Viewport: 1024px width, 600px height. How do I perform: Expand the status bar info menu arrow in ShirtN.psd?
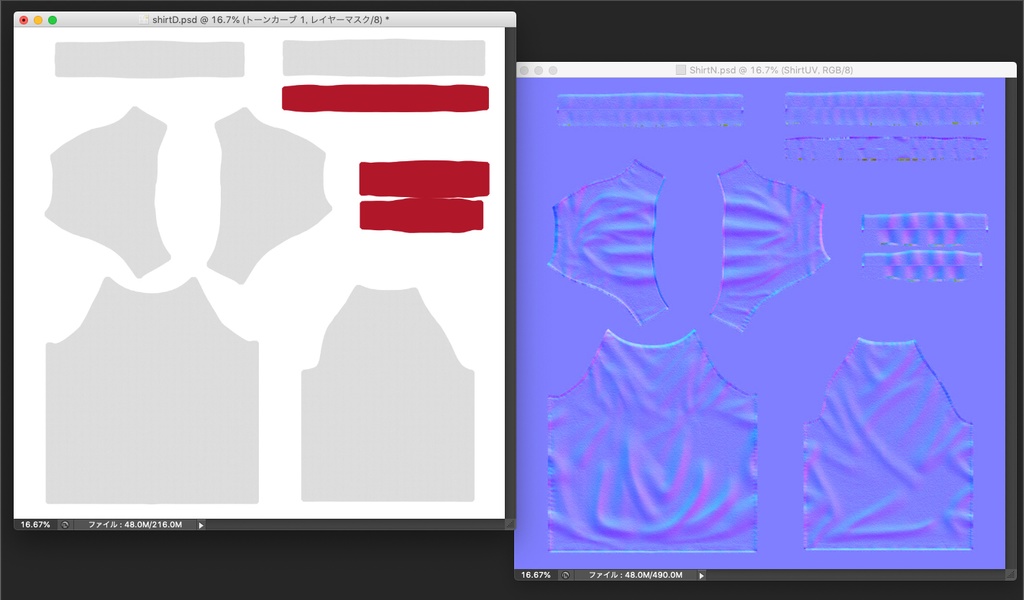pos(702,575)
